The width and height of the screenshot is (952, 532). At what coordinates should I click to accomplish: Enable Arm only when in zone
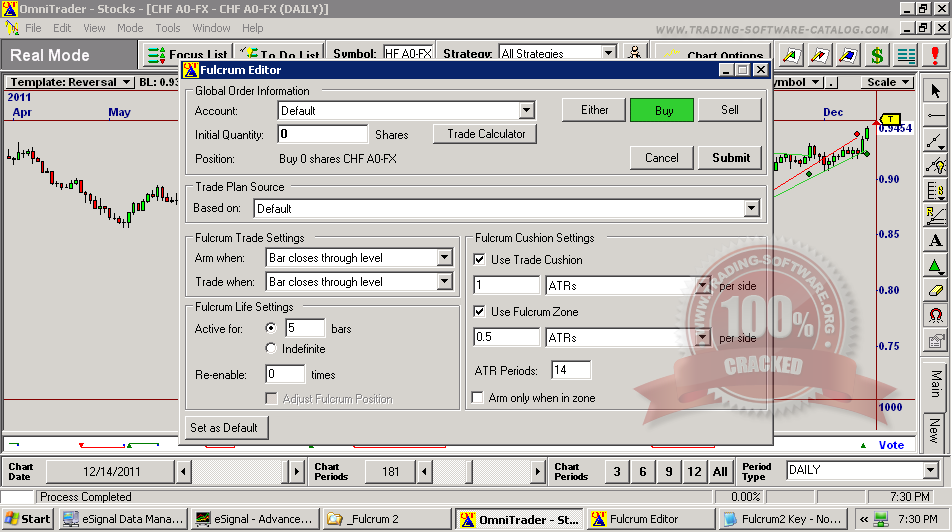479,398
